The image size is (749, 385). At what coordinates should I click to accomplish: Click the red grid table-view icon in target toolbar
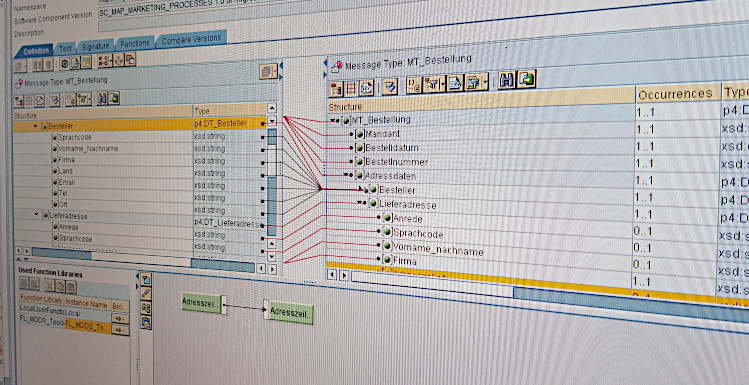(351, 88)
